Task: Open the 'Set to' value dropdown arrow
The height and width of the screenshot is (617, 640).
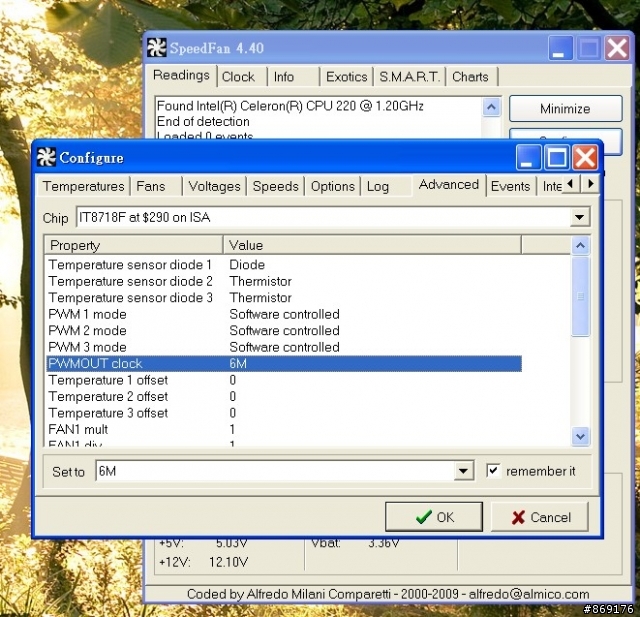Action: (x=463, y=471)
